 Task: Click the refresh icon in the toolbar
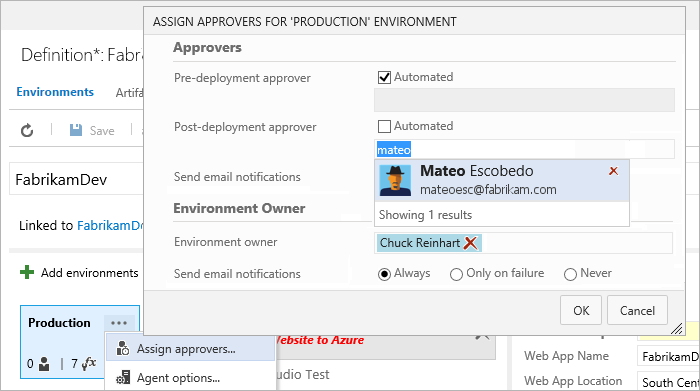click(27, 130)
